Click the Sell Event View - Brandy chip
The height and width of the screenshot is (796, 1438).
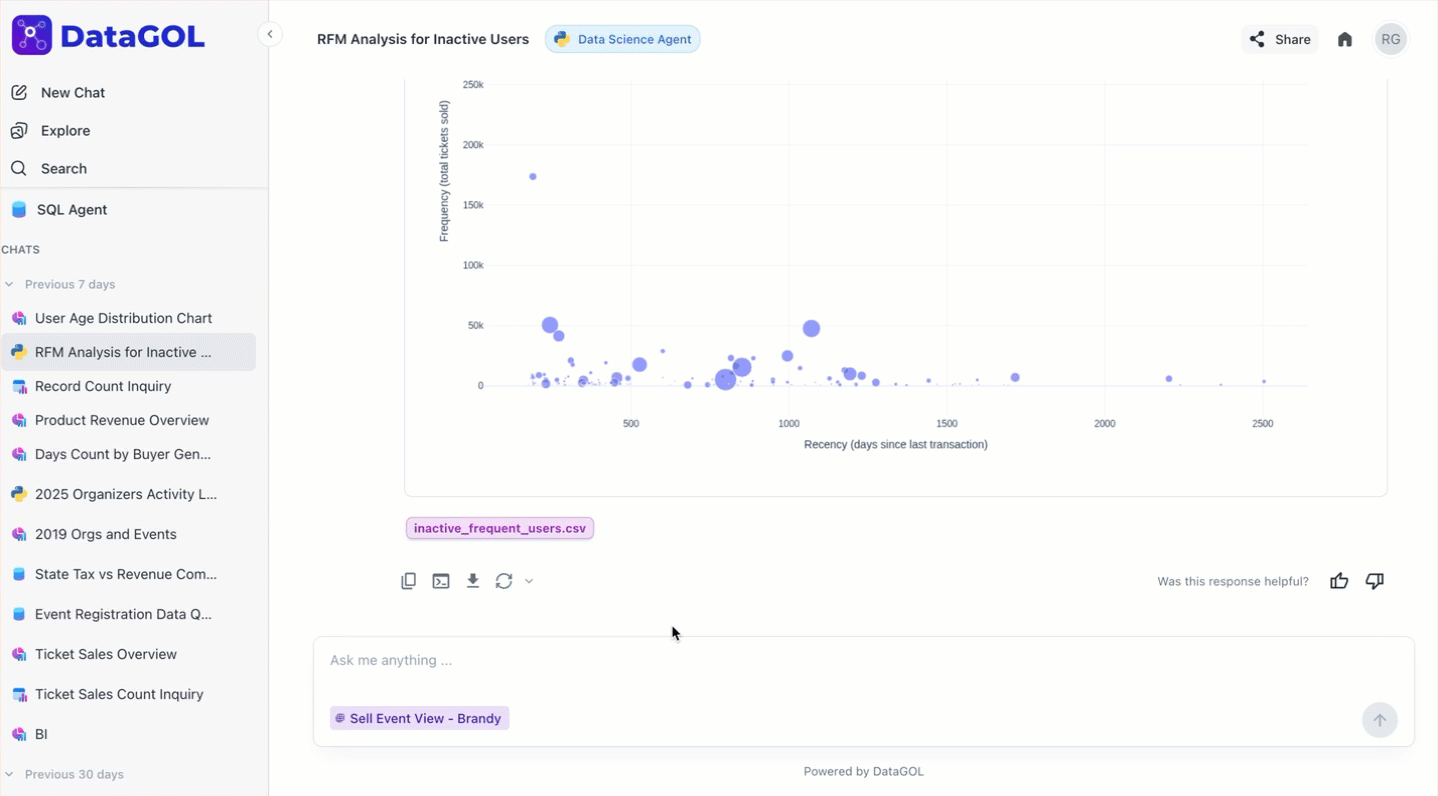click(419, 718)
